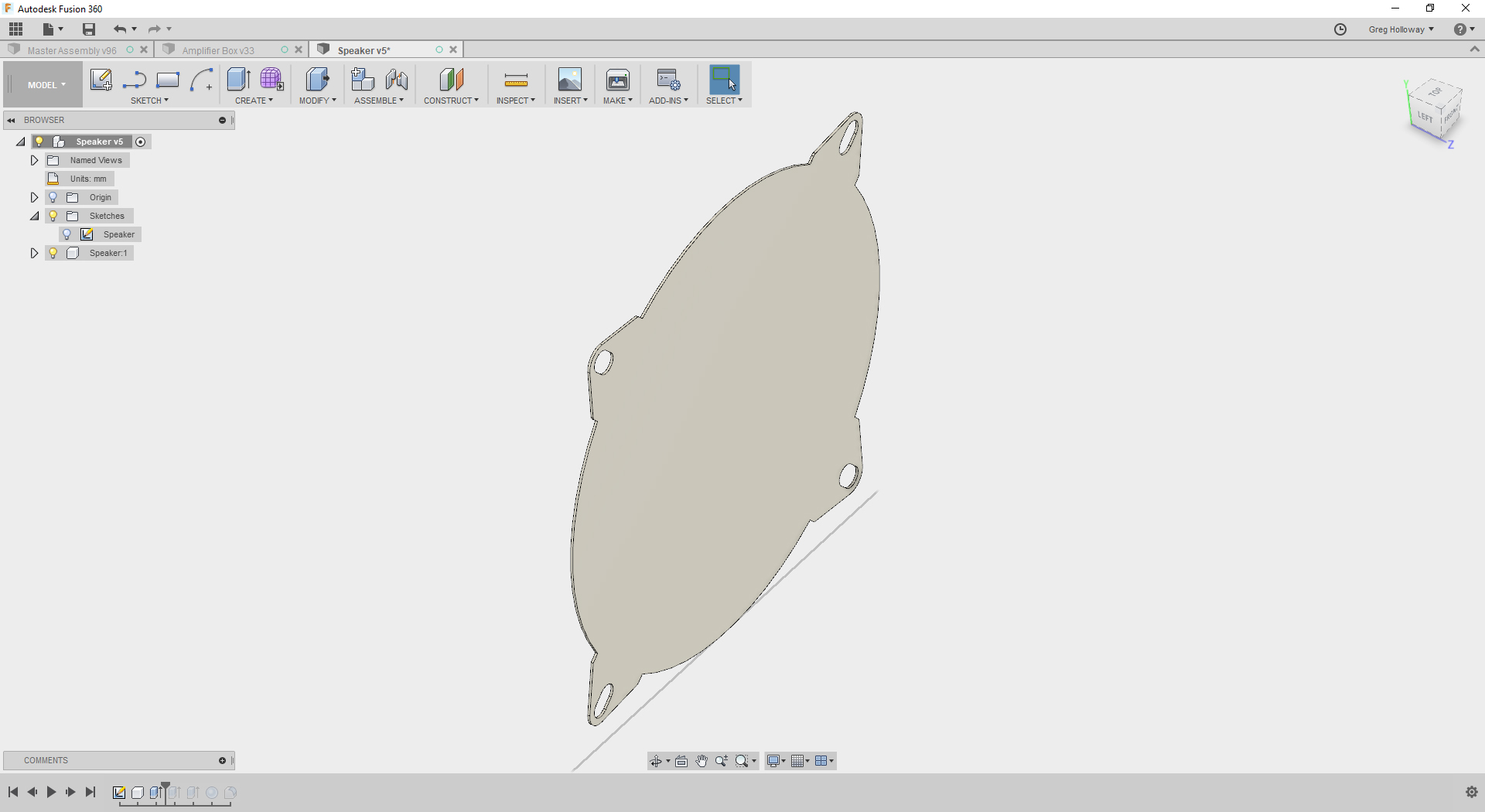Collapse the Sketches folder

(34, 216)
